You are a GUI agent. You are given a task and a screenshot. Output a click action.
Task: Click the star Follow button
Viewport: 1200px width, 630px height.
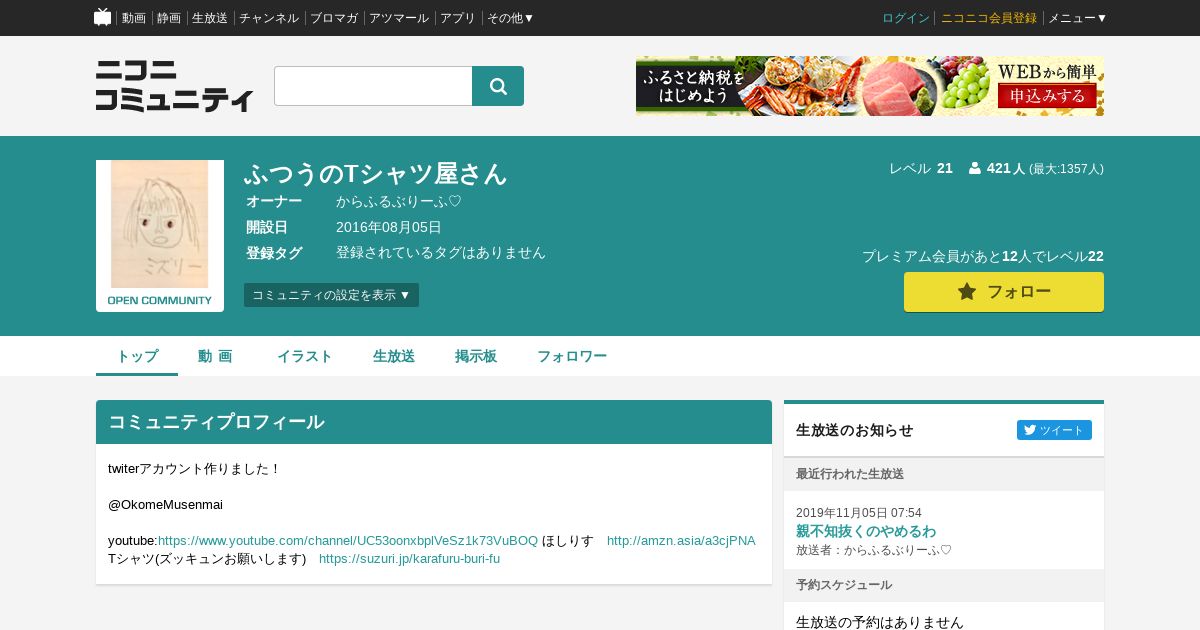pos(1004,292)
